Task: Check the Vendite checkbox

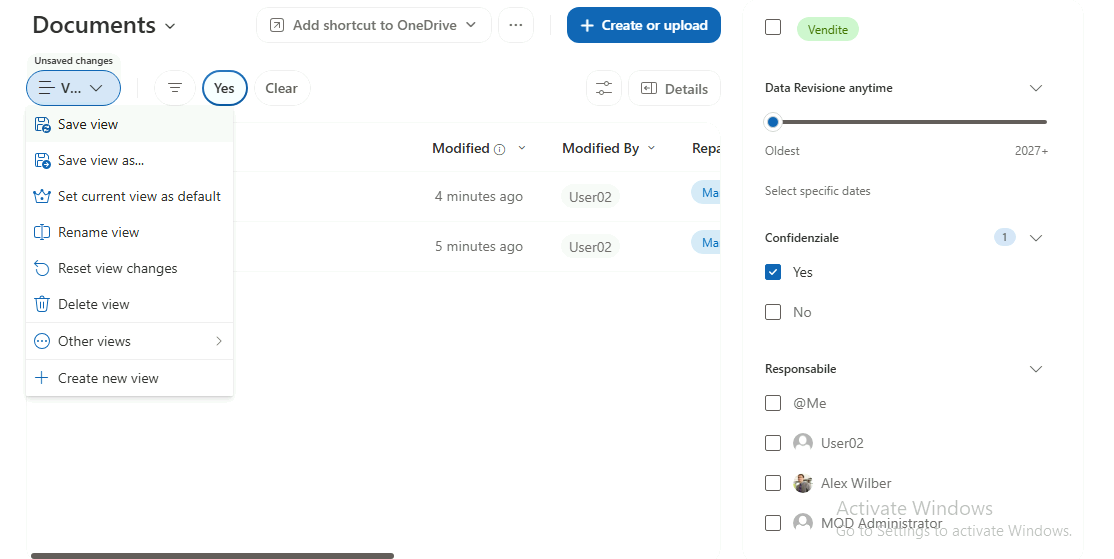Action: click(x=773, y=27)
